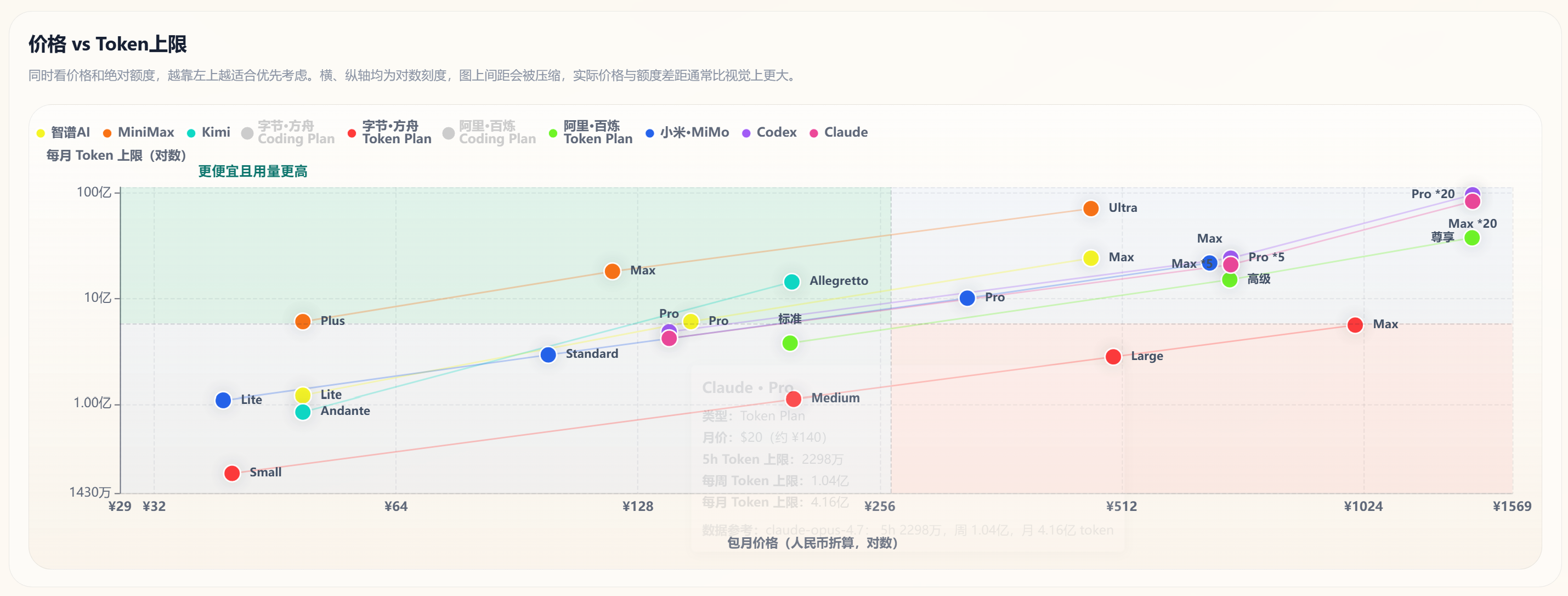Screen dimensions: 1568x596
Task: Click the orange MiniMax Max data point
Action: point(613,271)
